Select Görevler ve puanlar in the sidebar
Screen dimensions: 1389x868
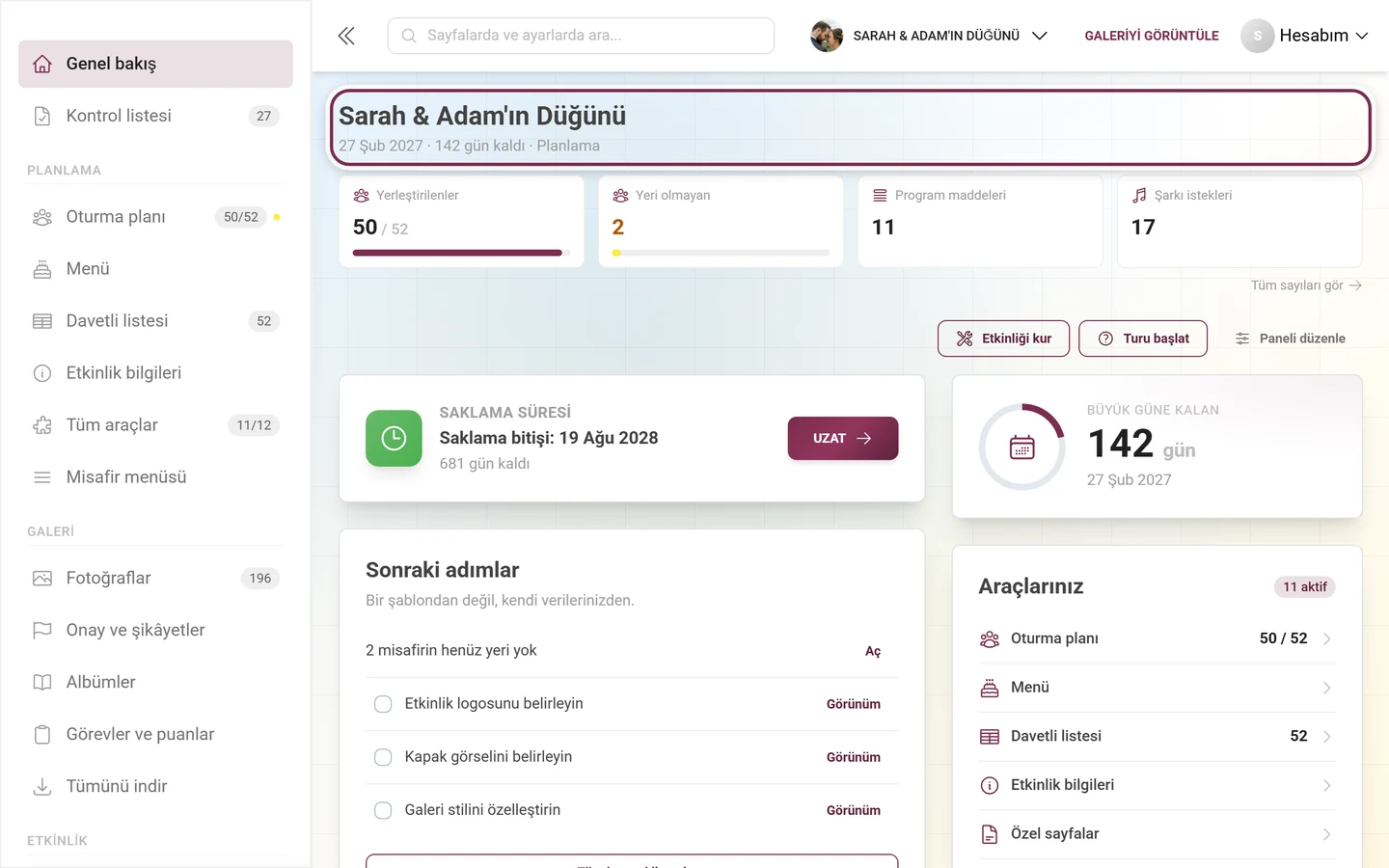(155, 735)
